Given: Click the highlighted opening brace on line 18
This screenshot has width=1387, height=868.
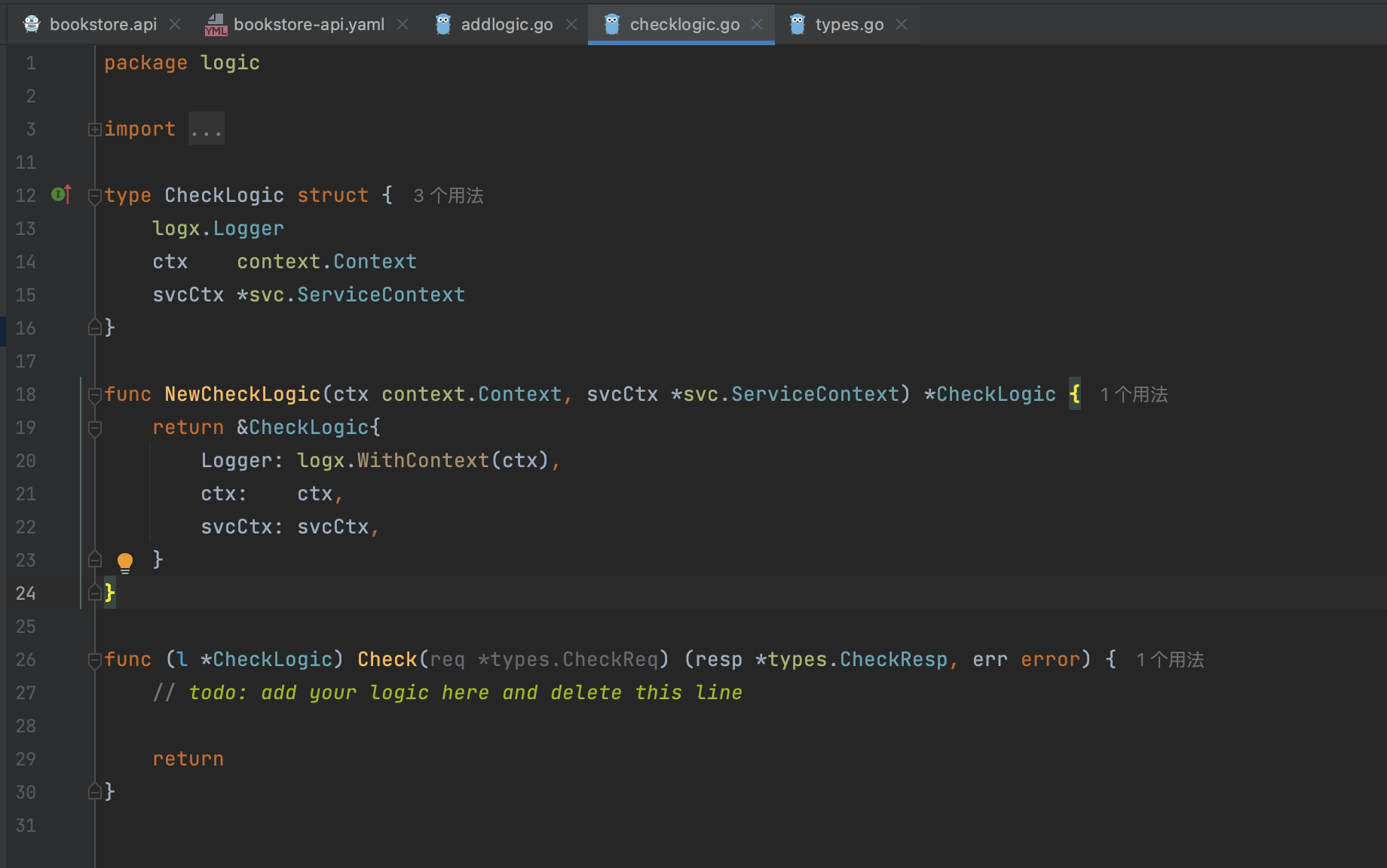Looking at the screenshot, I should (x=1075, y=394).
